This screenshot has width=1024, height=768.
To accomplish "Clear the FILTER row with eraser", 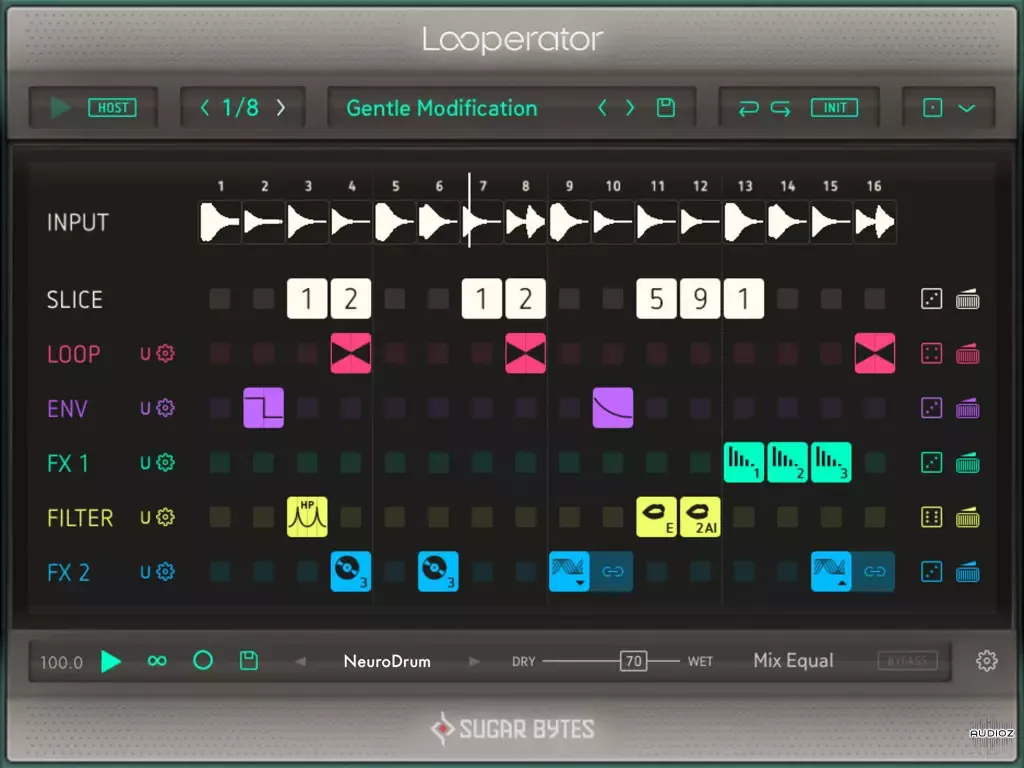I will pos(968,518).
